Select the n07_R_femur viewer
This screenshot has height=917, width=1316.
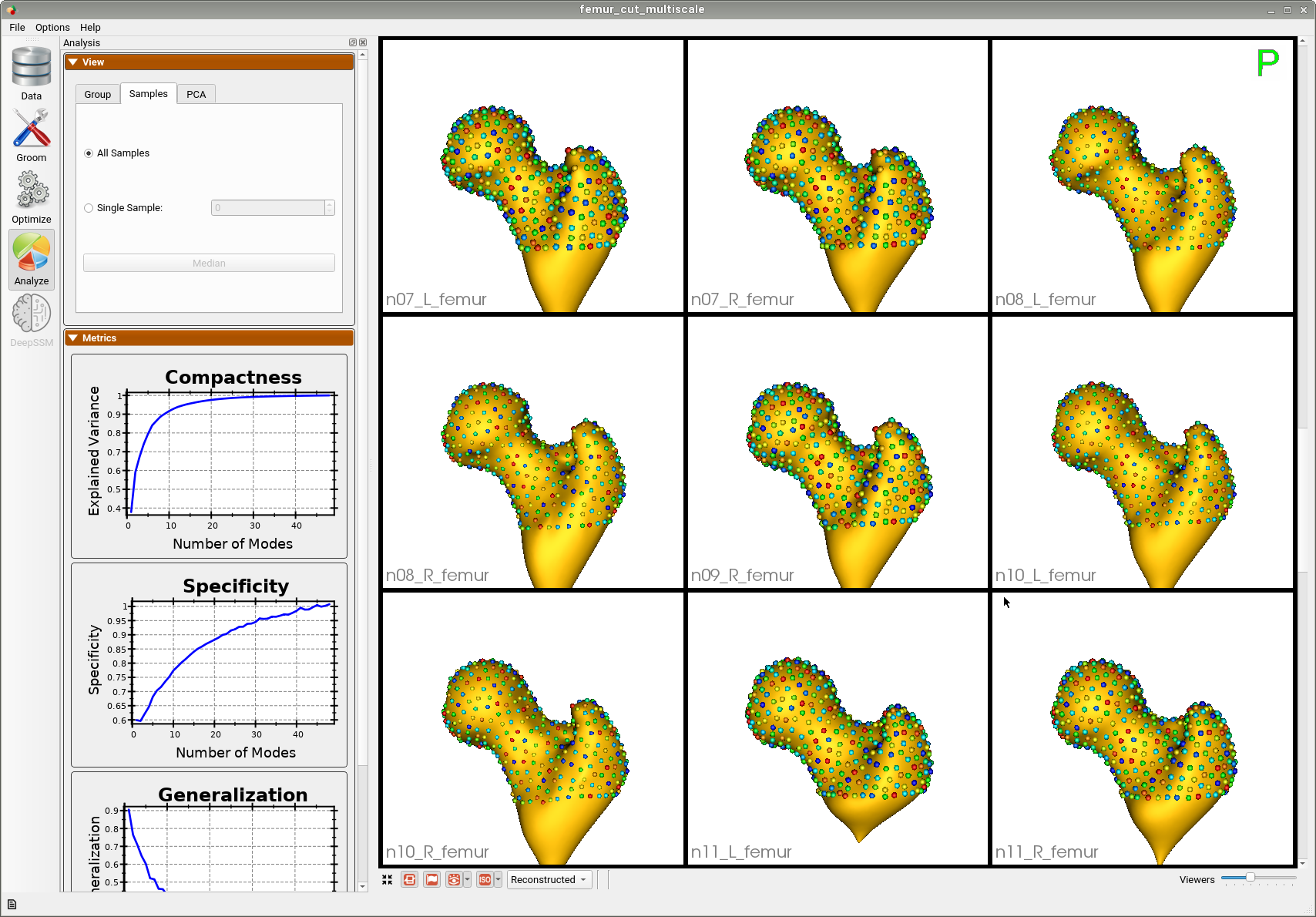[x=838, y=176]
